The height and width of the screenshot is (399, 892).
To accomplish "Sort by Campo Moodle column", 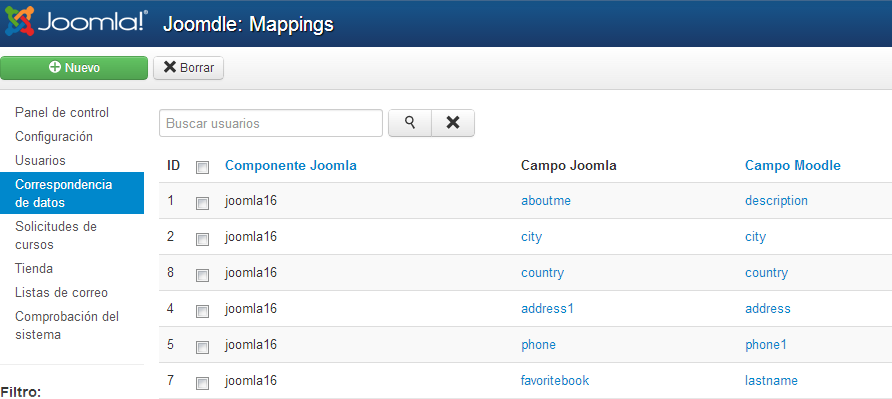I will tap(793, 166).
